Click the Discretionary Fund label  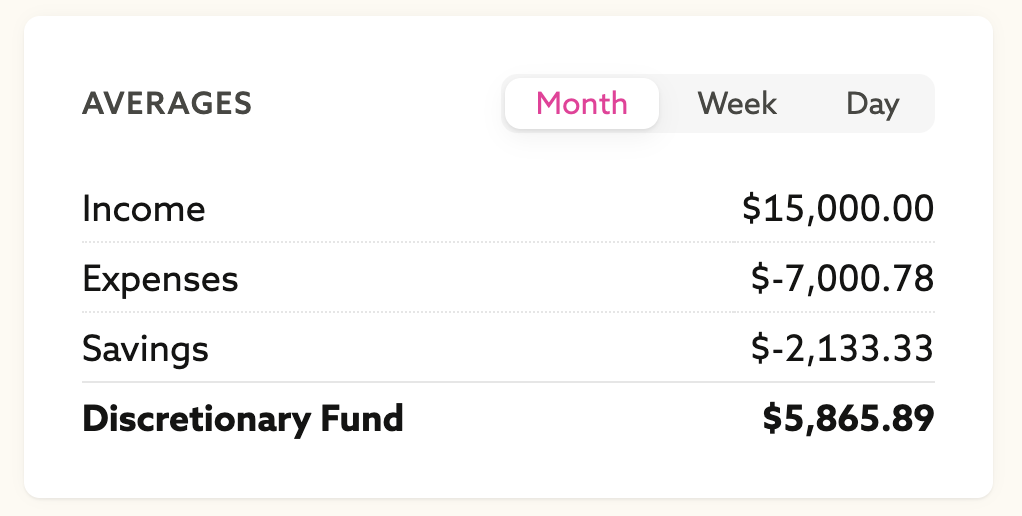[x=242, y=418]
